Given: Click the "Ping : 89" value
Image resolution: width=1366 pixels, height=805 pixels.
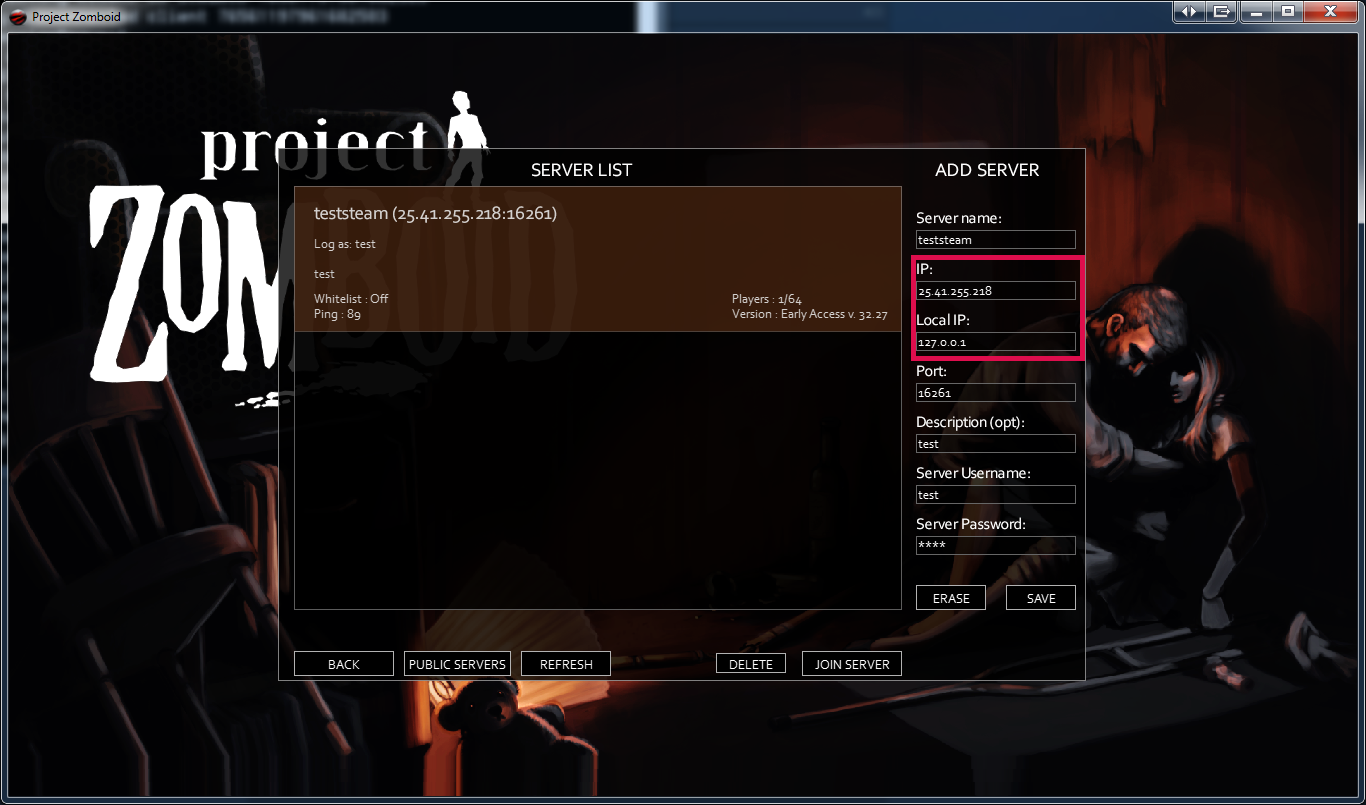Looking at the screenshot, I should point(337,314).
